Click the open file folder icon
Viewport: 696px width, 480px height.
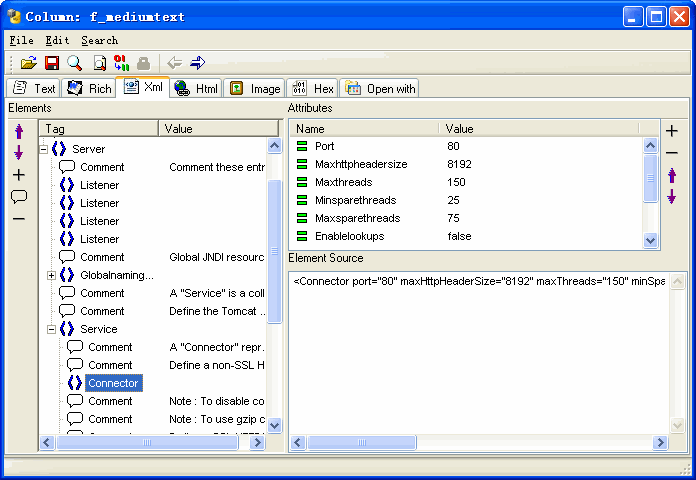28,63
